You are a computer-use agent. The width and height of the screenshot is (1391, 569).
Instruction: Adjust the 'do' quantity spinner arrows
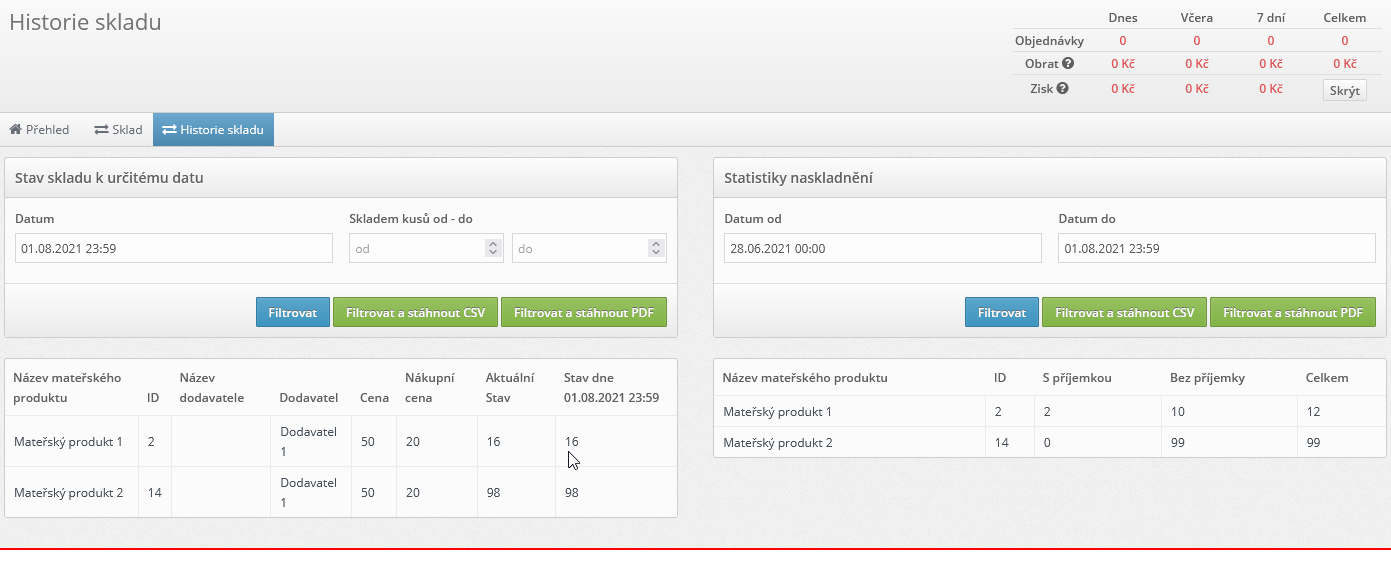(x=655, y=248)
